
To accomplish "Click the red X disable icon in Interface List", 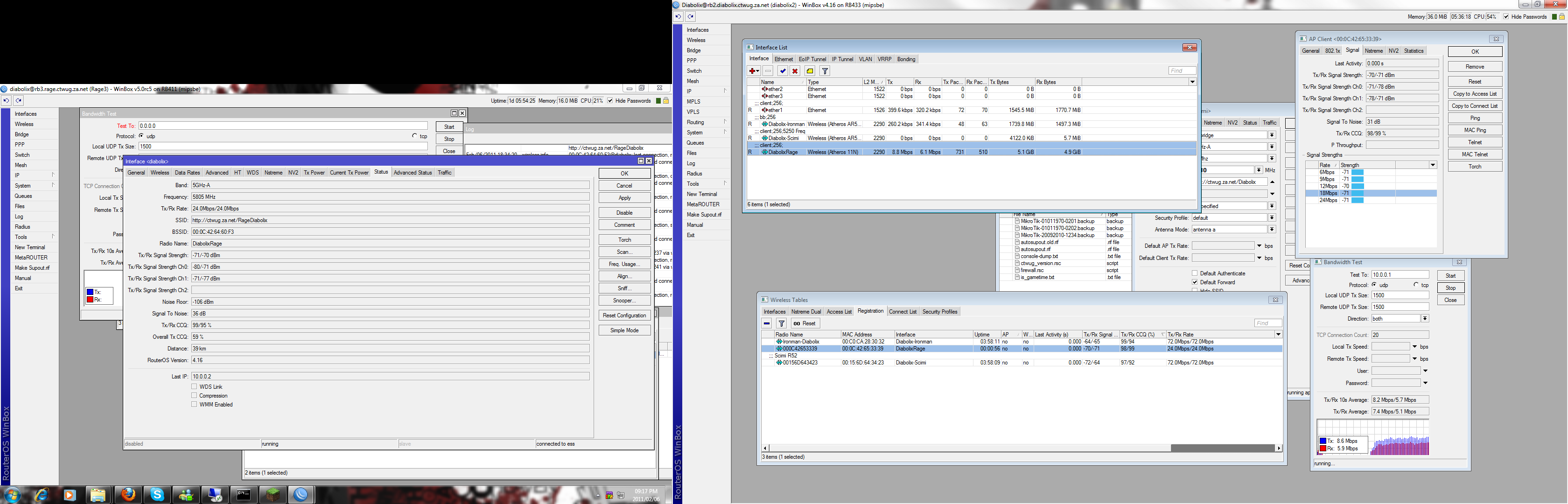I will (x=795, y=71).
